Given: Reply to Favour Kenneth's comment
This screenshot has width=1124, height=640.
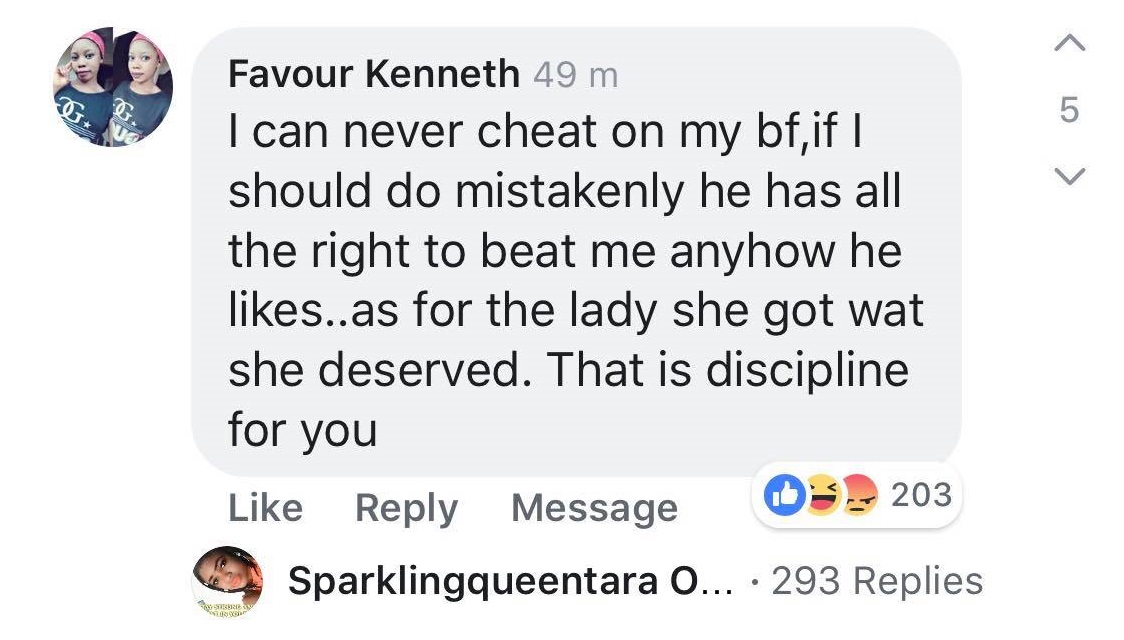Looking at the screenshot, I should (x=406, y=508).
